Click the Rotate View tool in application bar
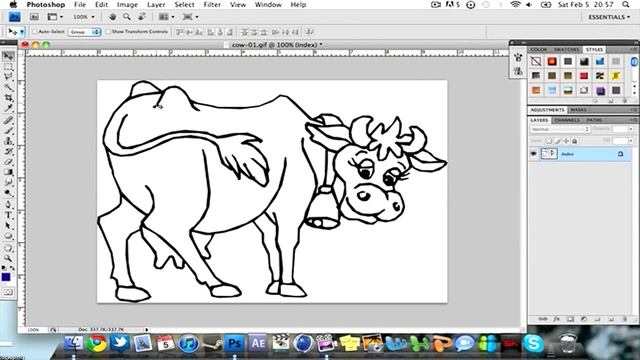The width and height of the screenshot is (640, 360). pos(142,17)
